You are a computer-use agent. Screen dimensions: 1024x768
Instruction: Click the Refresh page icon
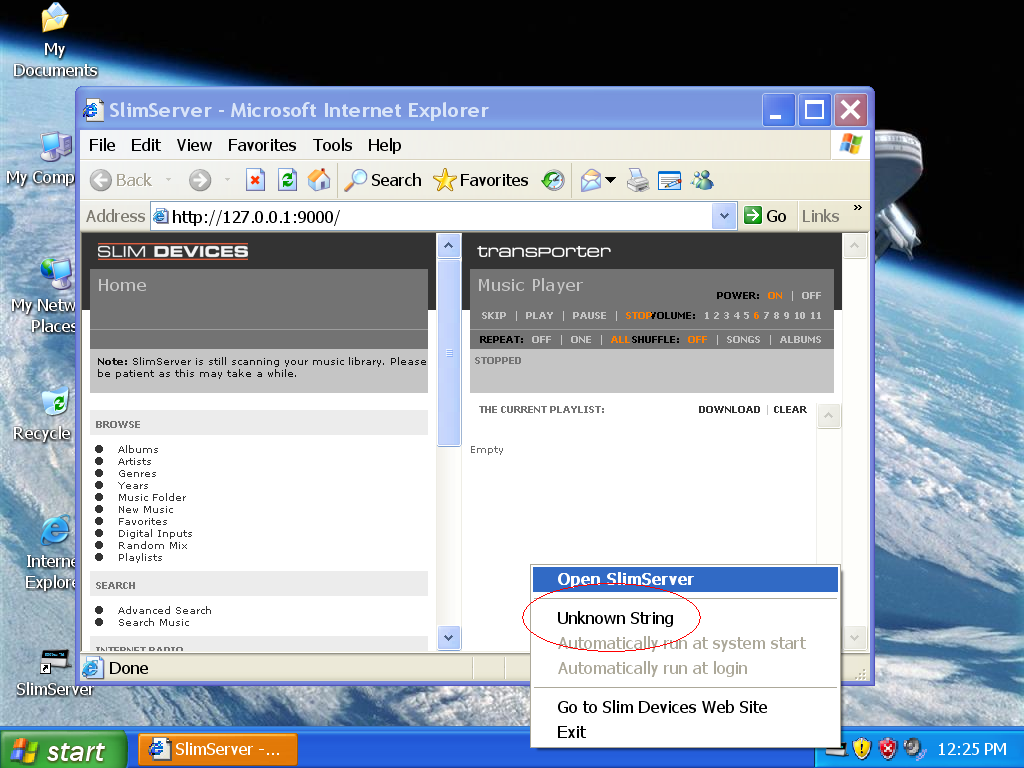287,180
